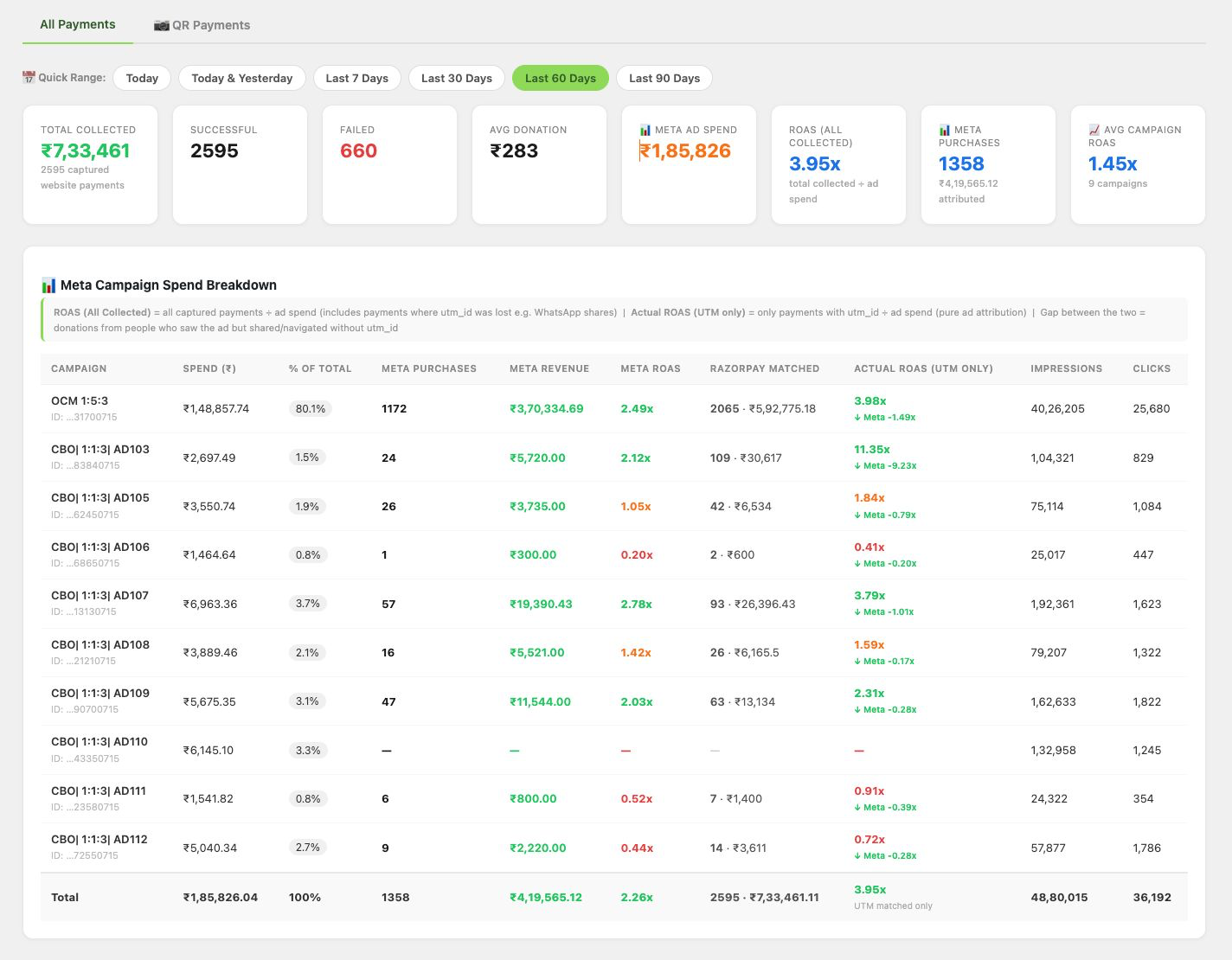
Task: Open the QR Payments tab
Action: point(202,25)
